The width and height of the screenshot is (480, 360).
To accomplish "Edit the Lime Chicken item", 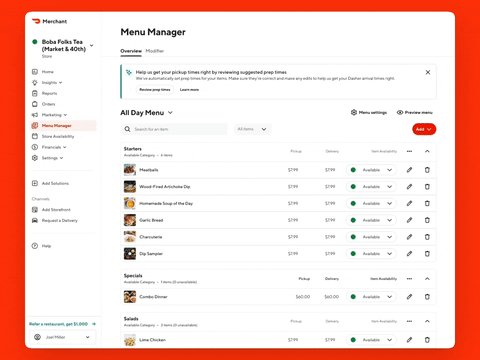I will pyautogui.click(x=409, y=340).
